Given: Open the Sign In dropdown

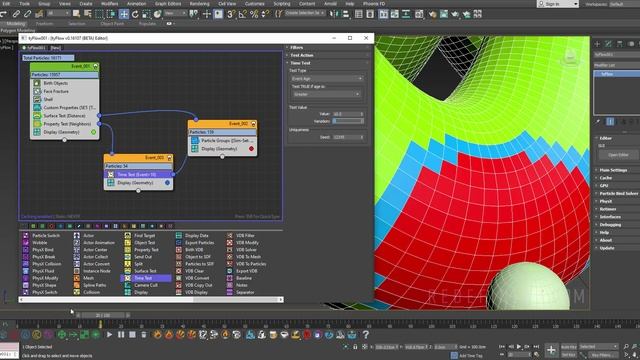Looking at the screenshot, I should tap(558, 4).
